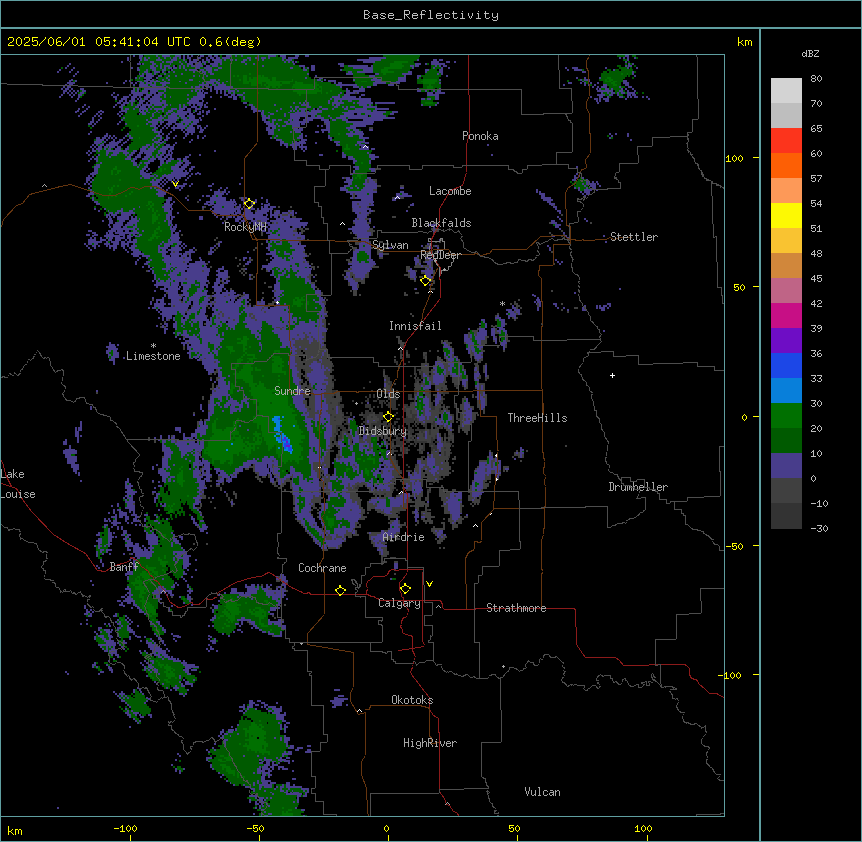Select the dusty pink 42-45 dBZ swatch
Viewport: 862px width, 842px height.
coord(786,291)
